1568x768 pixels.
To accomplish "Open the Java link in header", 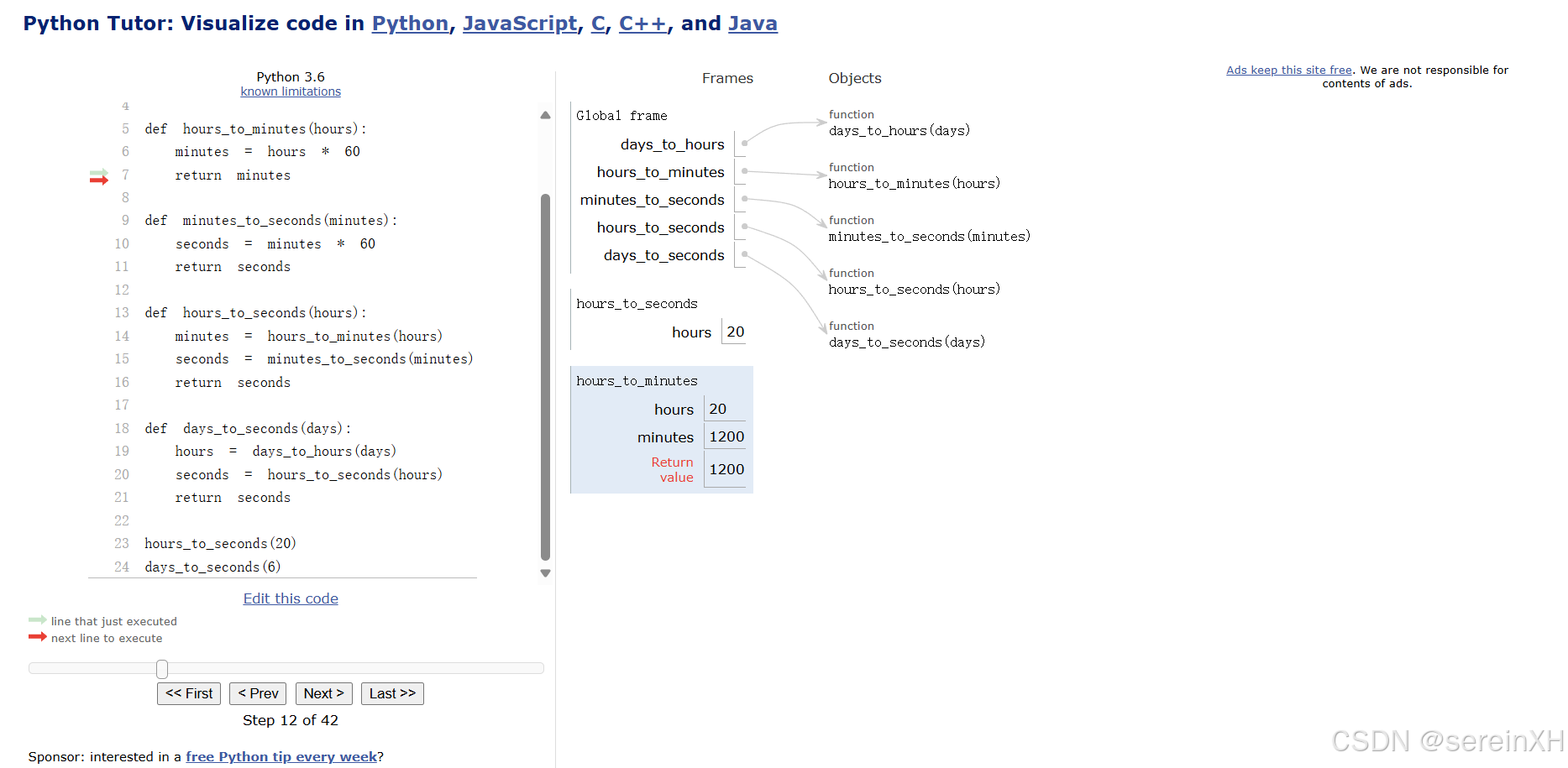I will [x=753, y=24].
